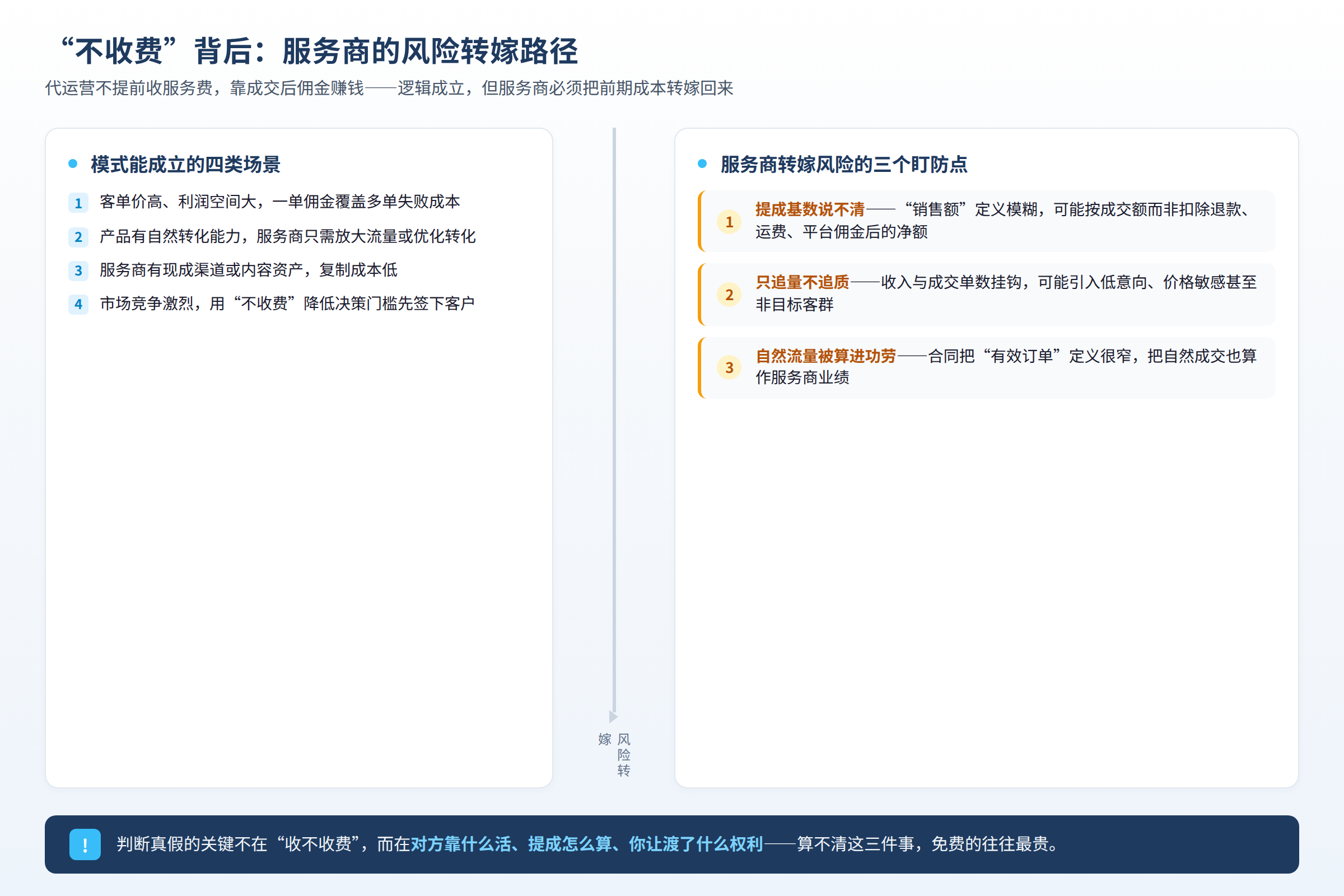
Task: Click the vertical label 风险转嫁 under the arrow
Action: pyautogui.click(x=615, y=754)
